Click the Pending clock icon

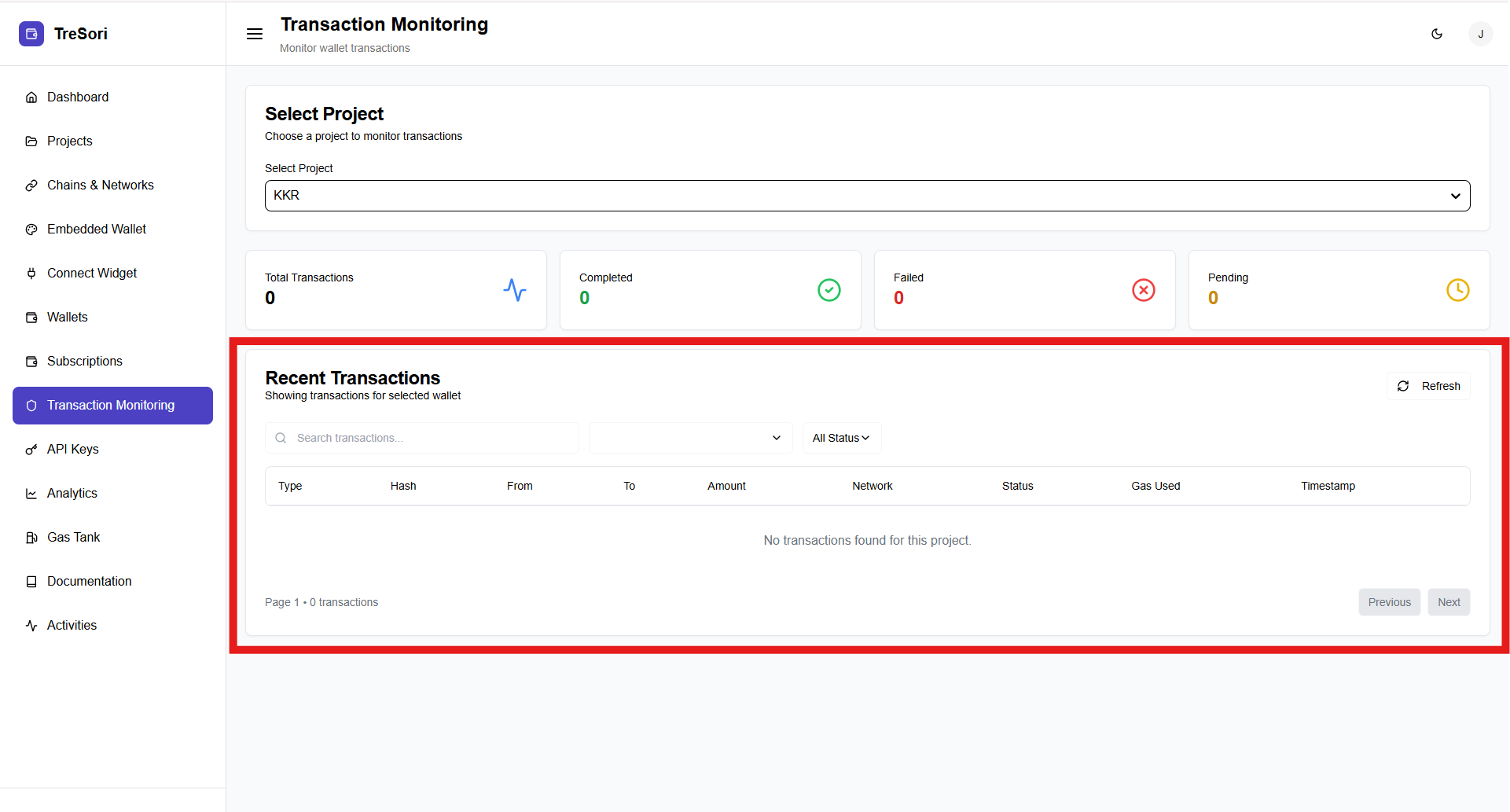(x=1458, y=290)
